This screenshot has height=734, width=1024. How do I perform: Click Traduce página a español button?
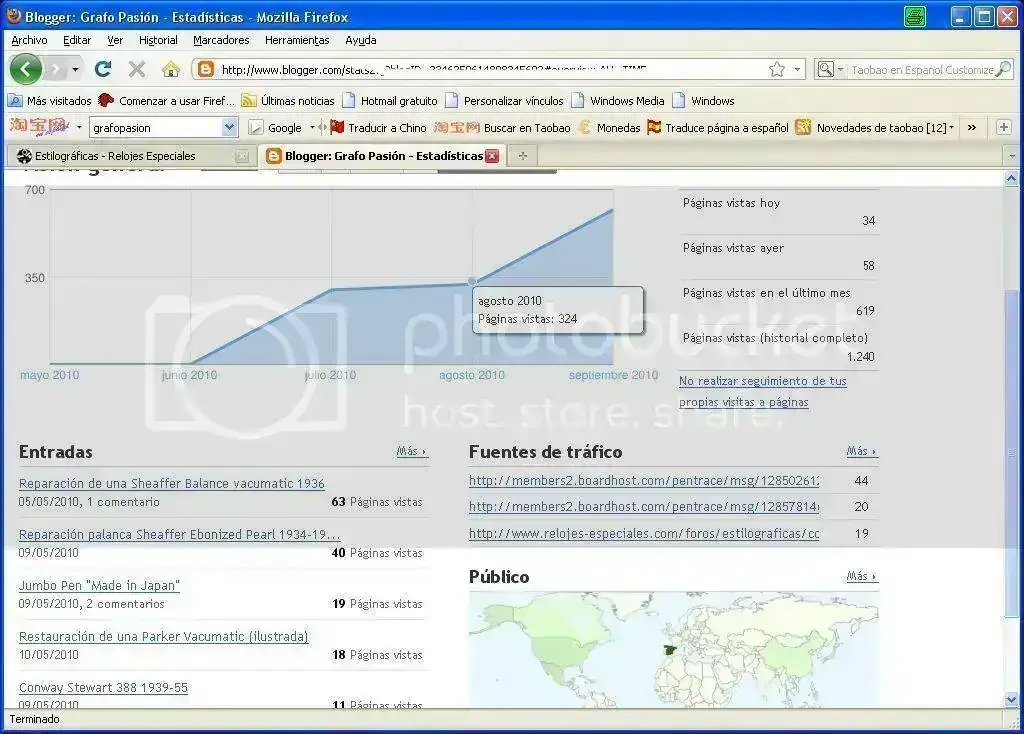(718, 127)
